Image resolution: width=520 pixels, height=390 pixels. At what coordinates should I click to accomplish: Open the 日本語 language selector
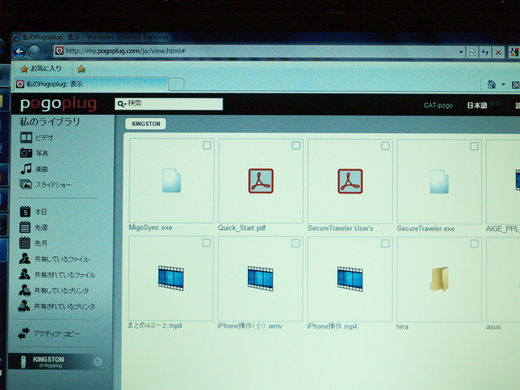[477, 106]
